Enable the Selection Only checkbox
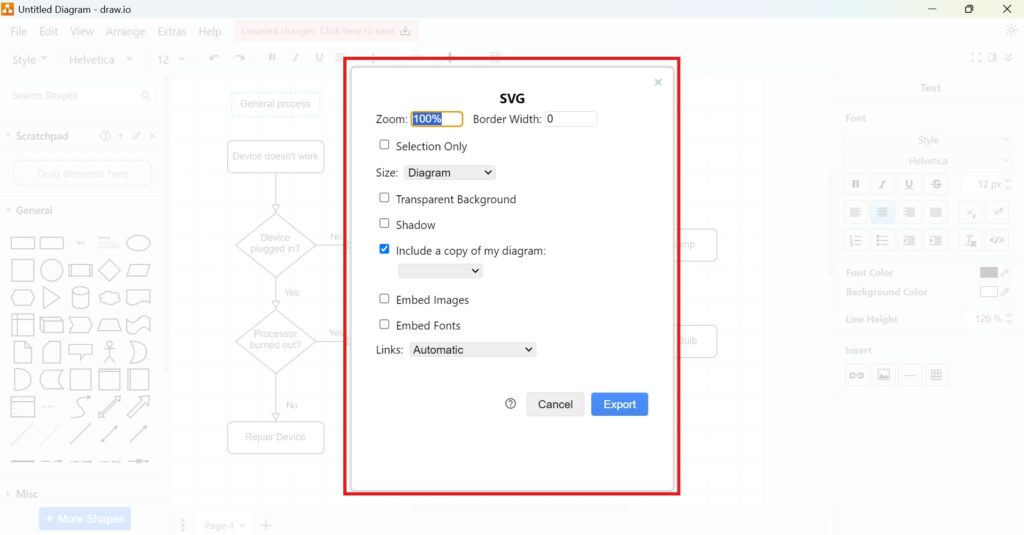 click(384, 145)
